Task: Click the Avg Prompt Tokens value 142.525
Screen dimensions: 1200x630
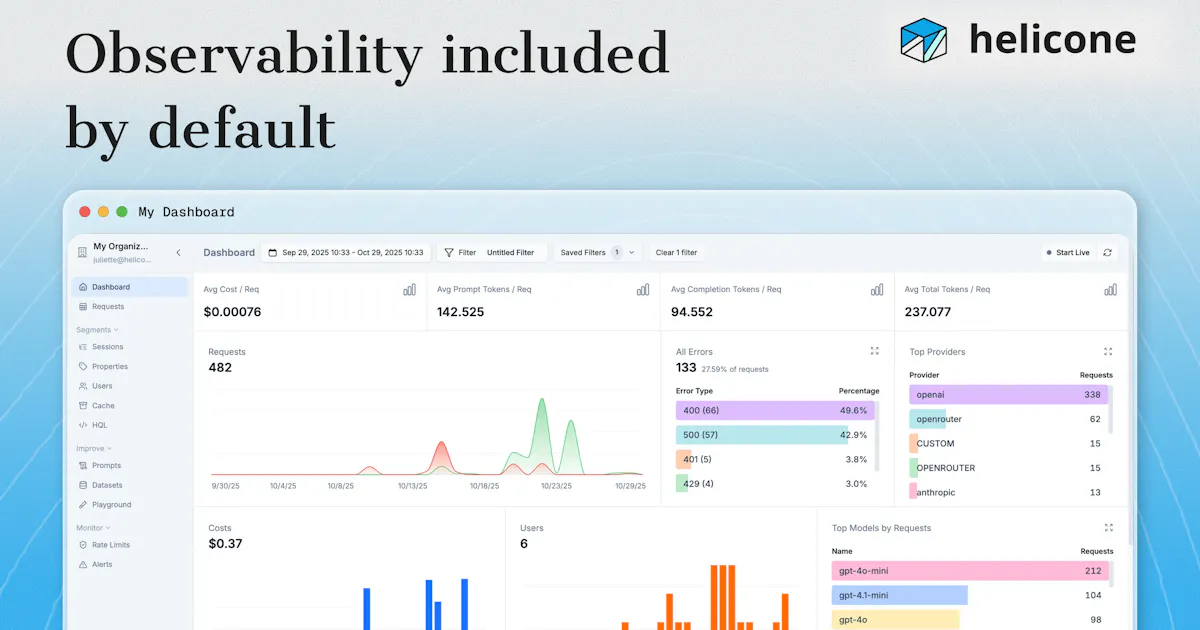Action: click(460, 312)
